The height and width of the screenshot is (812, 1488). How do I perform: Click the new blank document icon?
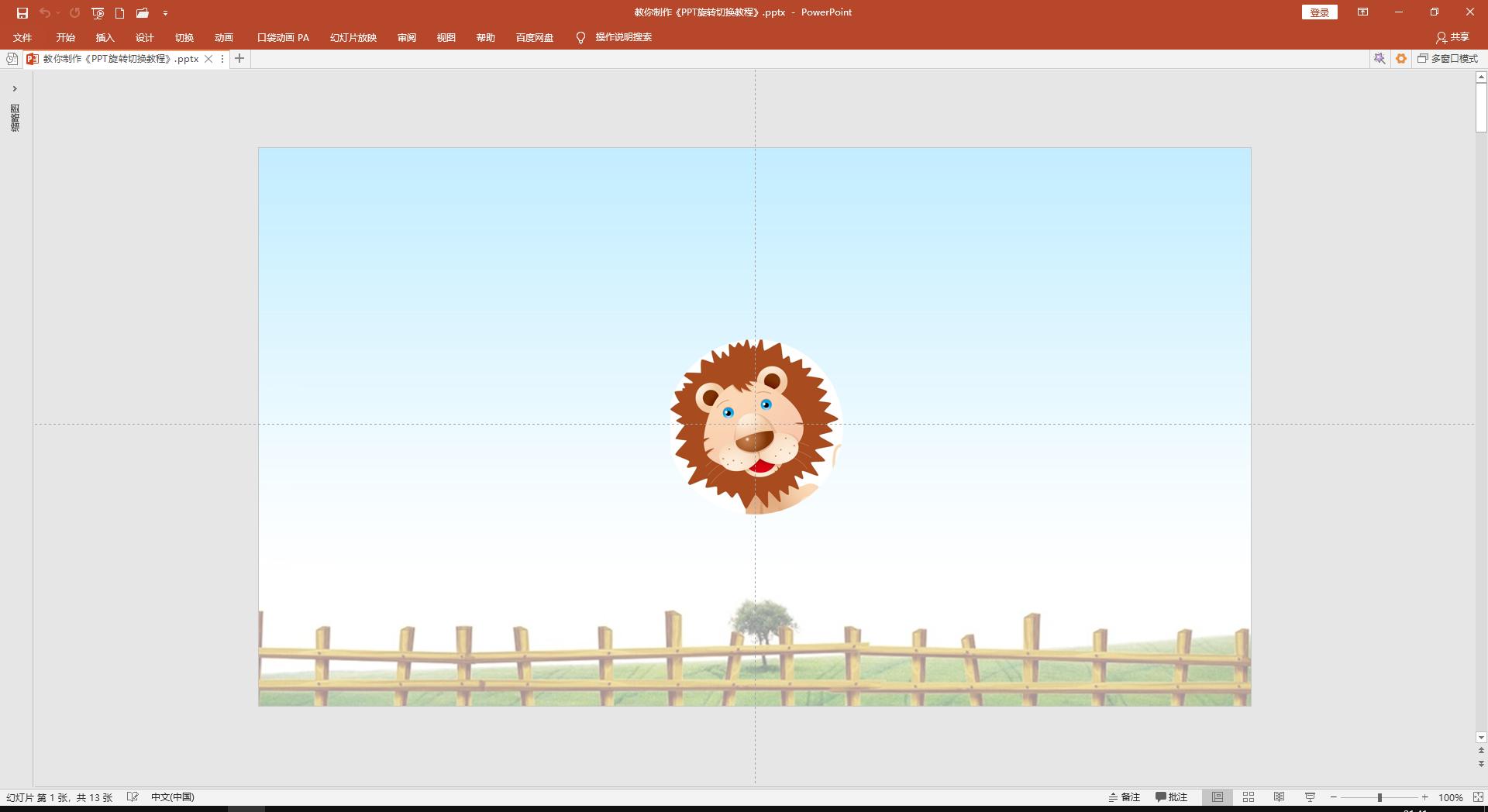pyautogui.click(x=119, y=13)
